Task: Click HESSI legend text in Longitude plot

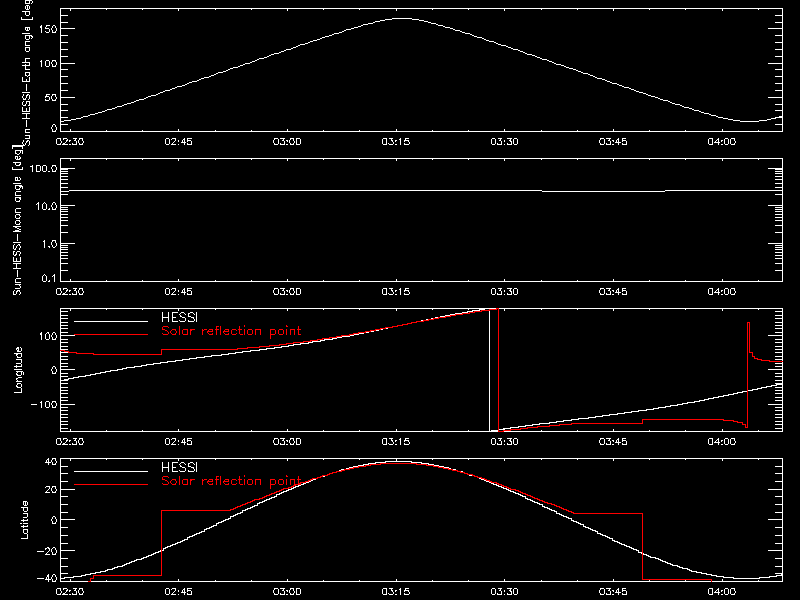Action: click(180, 317)
